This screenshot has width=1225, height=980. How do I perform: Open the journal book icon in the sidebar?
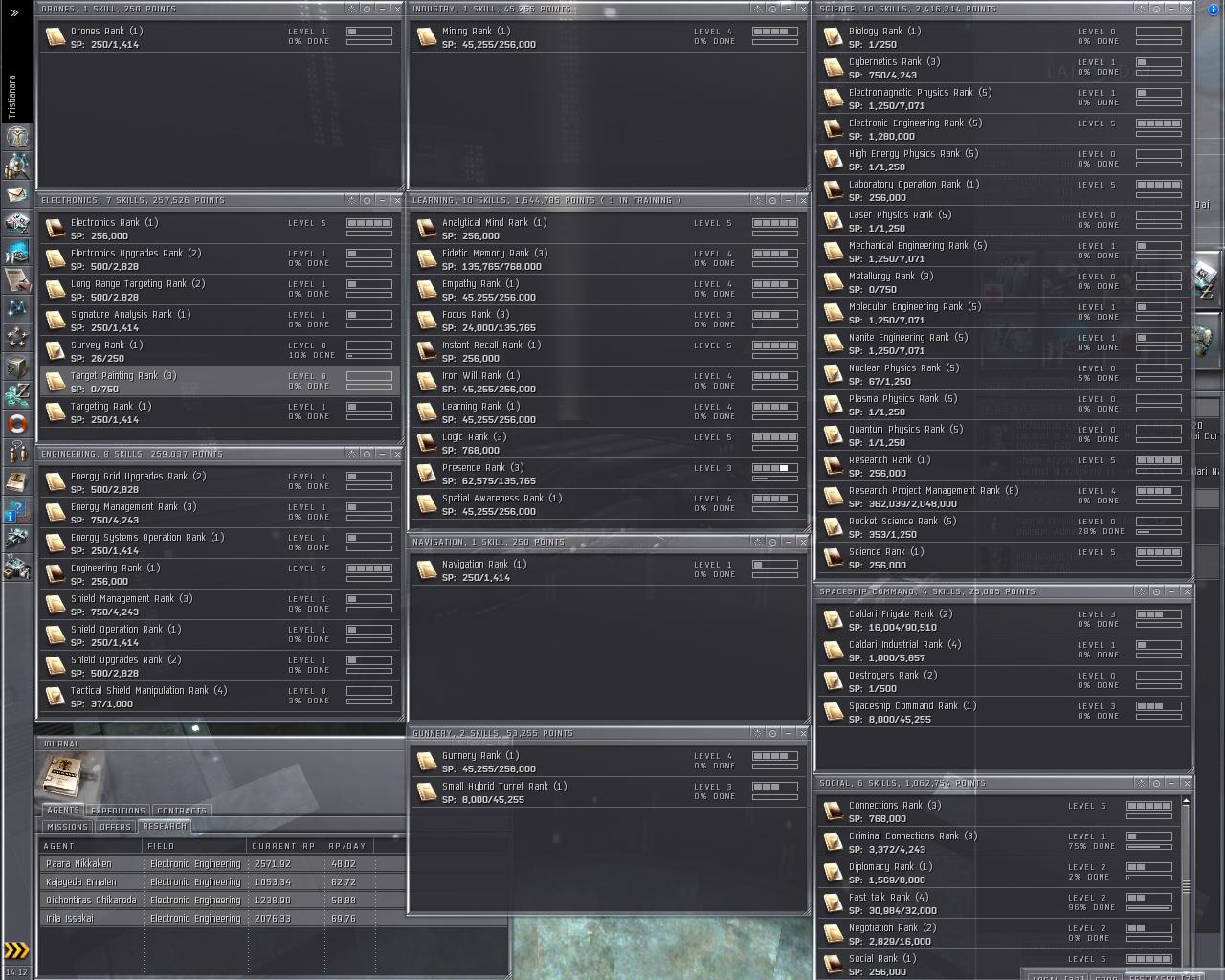tap(17, 481)
